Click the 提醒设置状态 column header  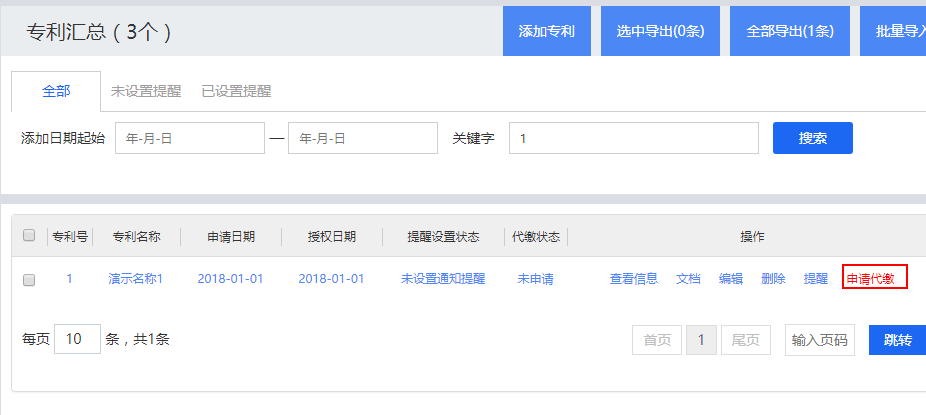click(x=444, y=237)
